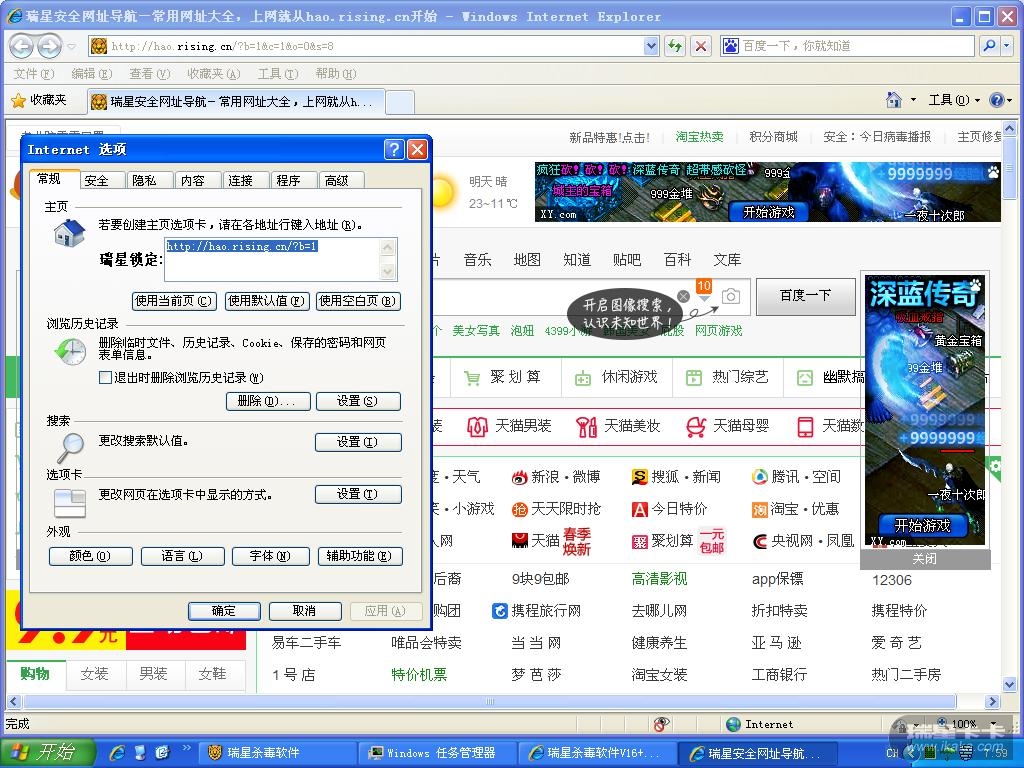Click the new tab button
Image resolution: width=1024 pixels, height=768 pixels.
[400, 102]
